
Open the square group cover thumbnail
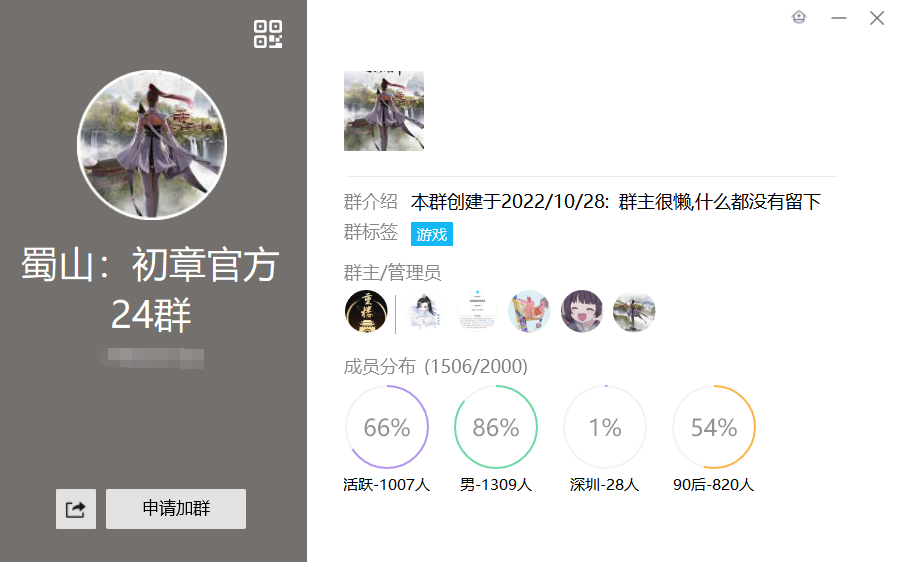pos(384,111)
